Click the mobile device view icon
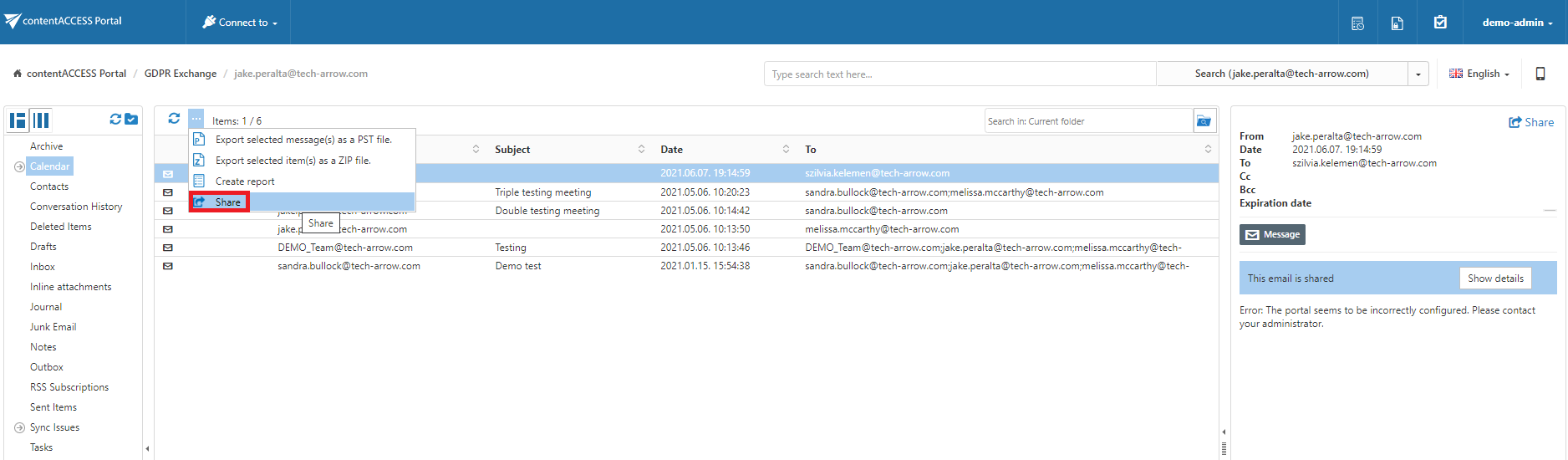This screenshot has height=460, width=1568. tap(1540, 74)
